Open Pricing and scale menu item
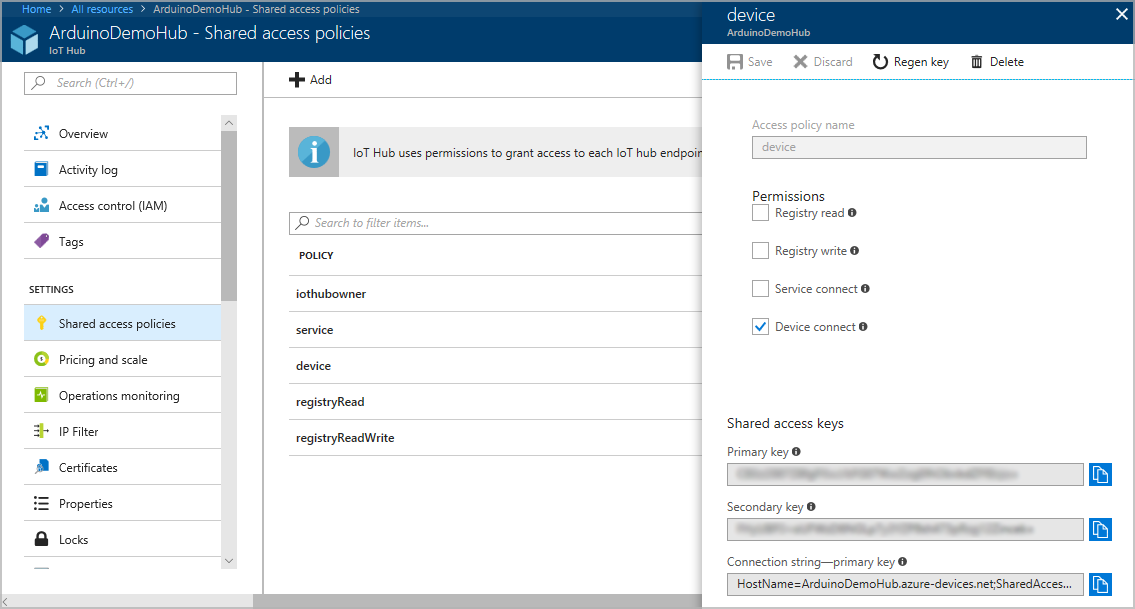This screenshot has width=1135, height=609. (x=122, y=359)
